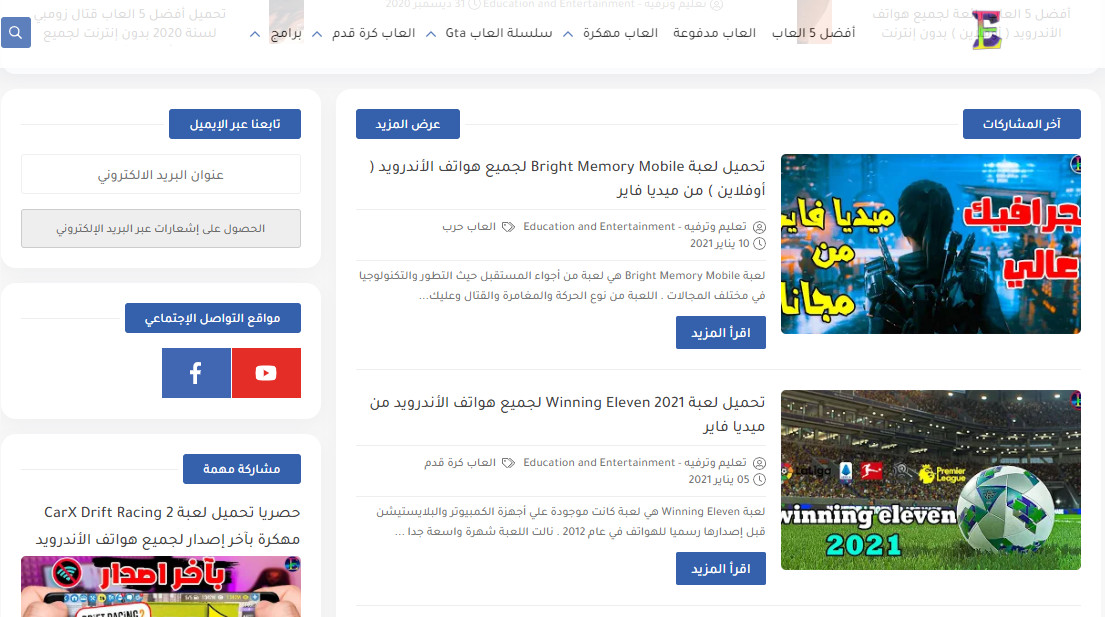
Task: Click email notifications subscribe button
Action: [x=161, y=228]
